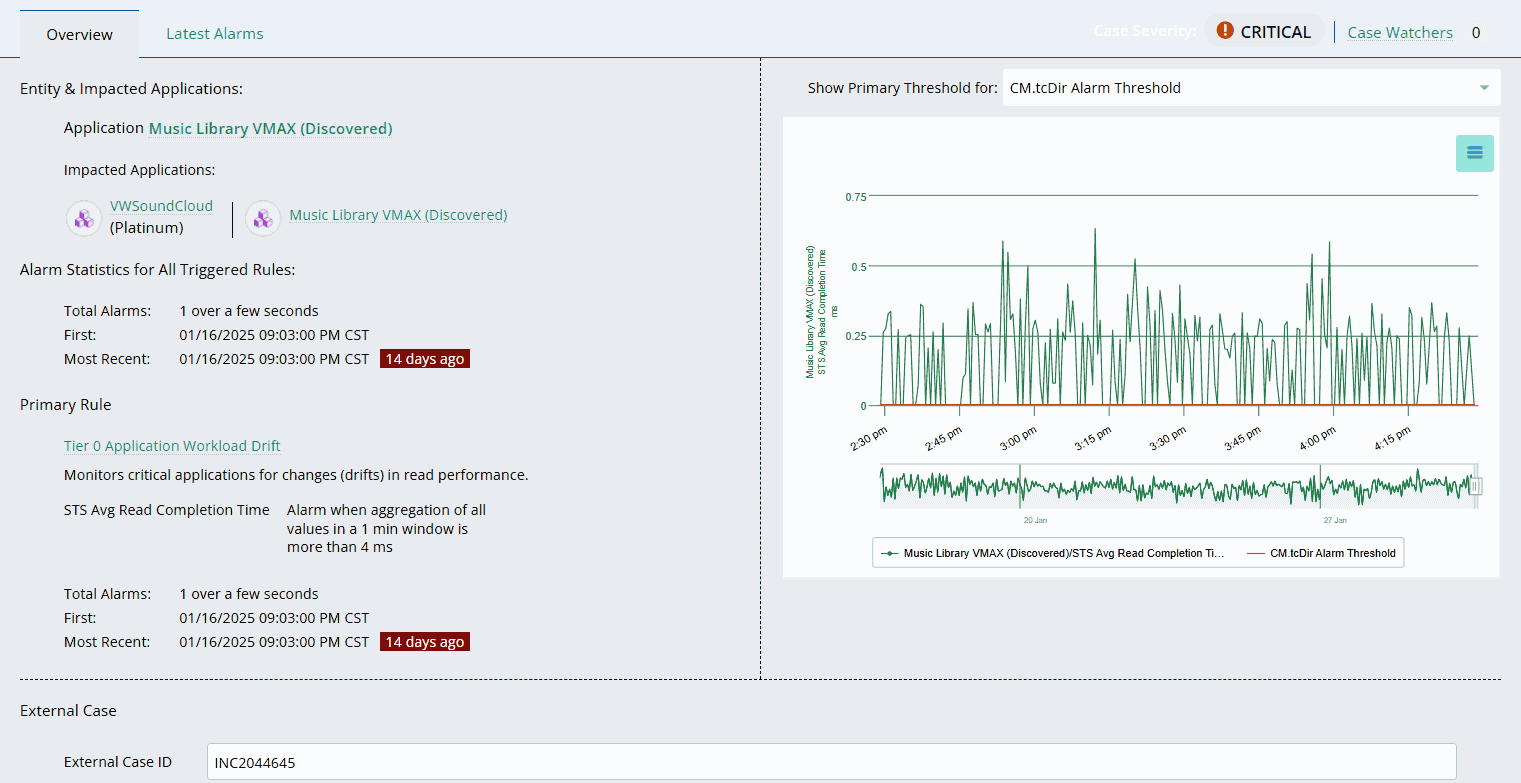Switch to the Latest Alarms tab
The height and width of the screenshot is (783, 1521).
click(215, 34)
